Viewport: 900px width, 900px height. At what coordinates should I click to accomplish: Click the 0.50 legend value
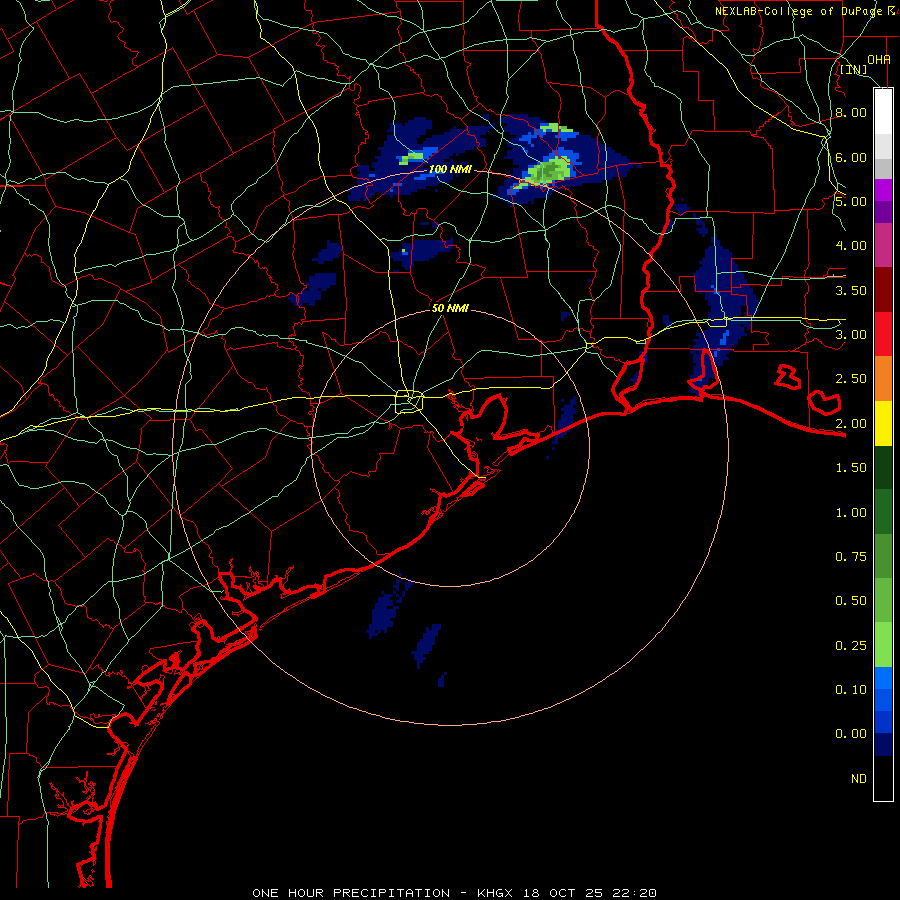click(851, 601)
